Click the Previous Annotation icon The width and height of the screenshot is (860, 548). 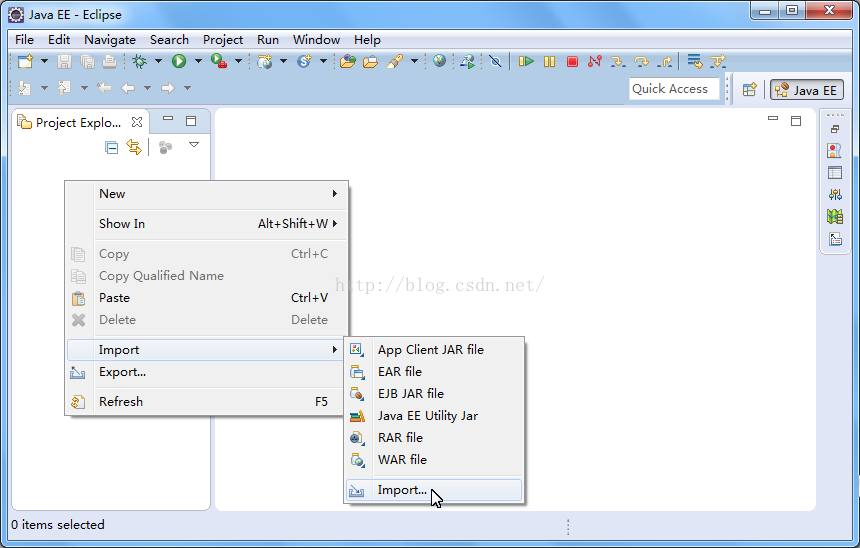click(x=64, y=88)
